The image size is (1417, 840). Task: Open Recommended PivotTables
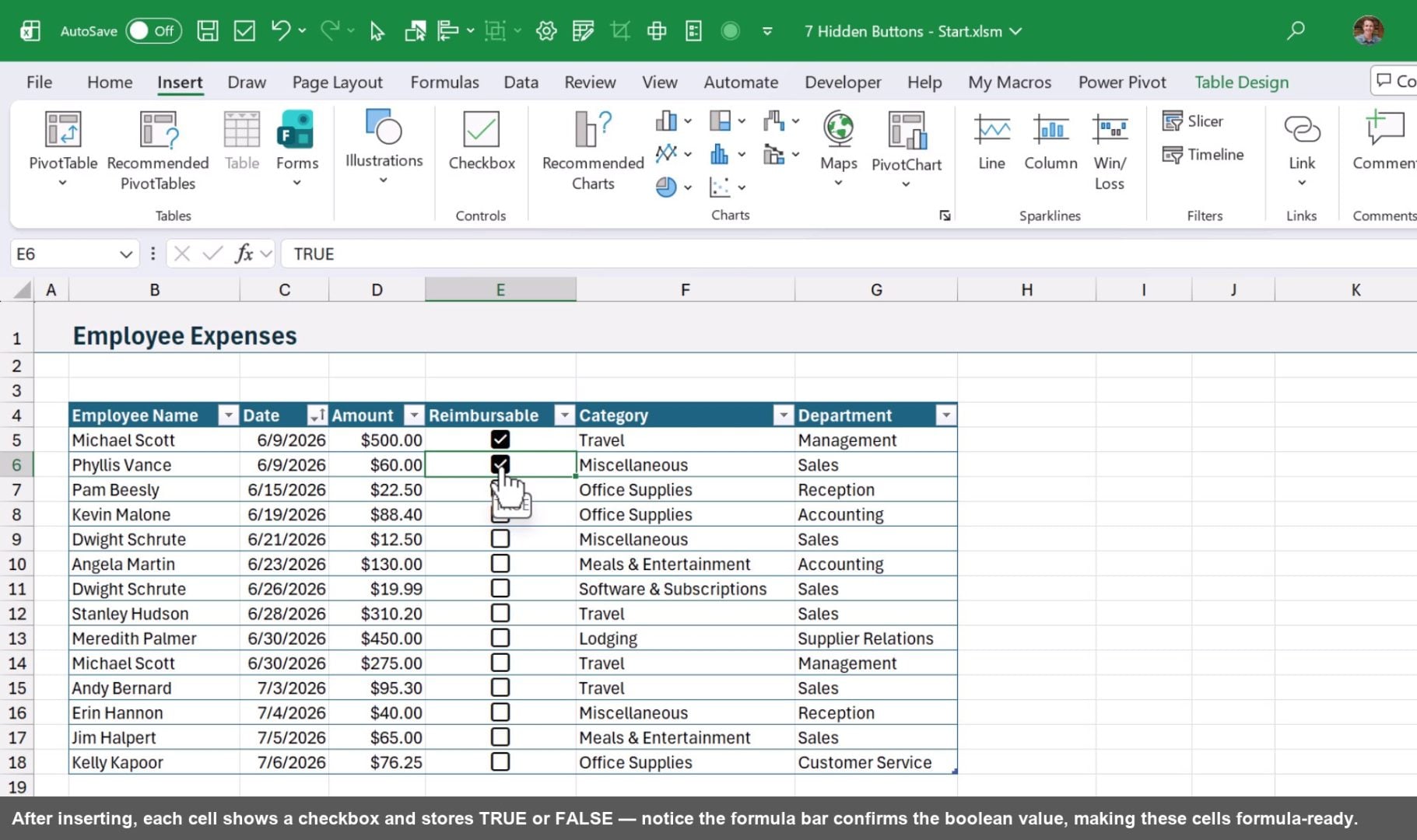[158, 150]
